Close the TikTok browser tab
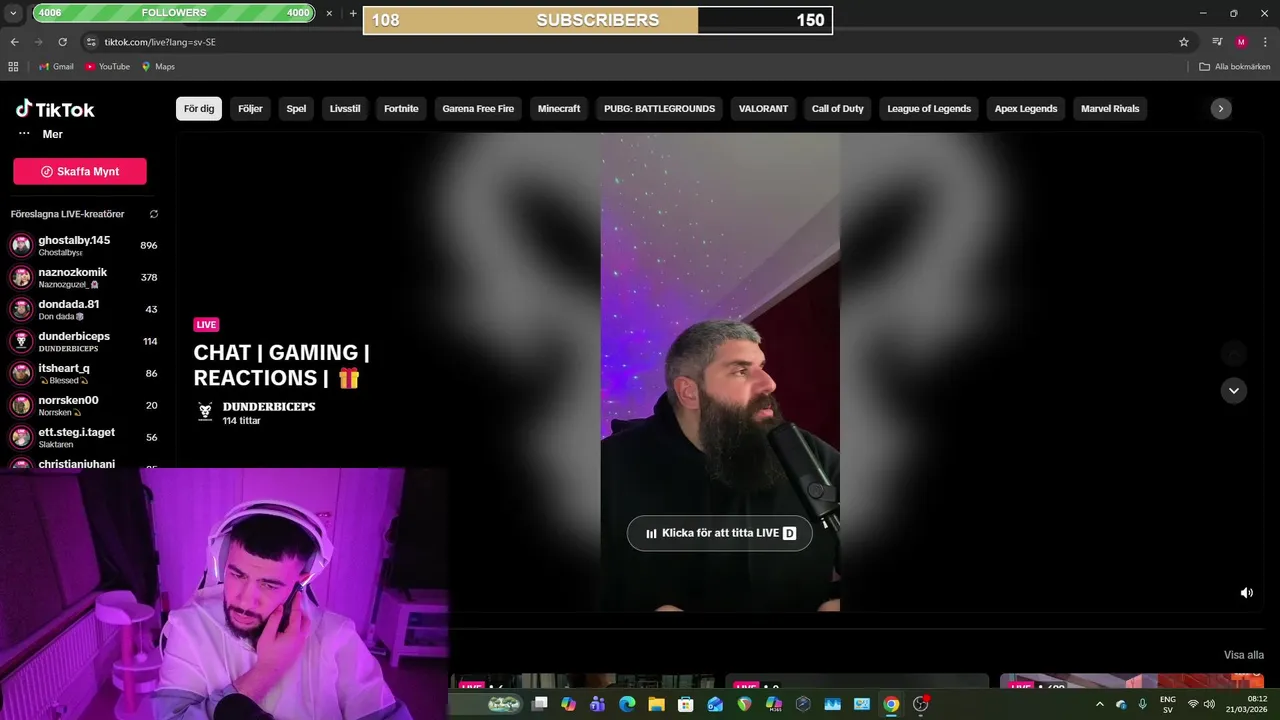Viewport: 1280px width, 720px height. [329, 13]
